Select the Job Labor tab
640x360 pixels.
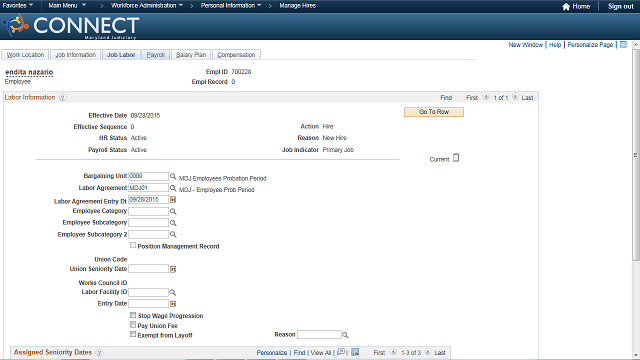click(x=121, y=55)
